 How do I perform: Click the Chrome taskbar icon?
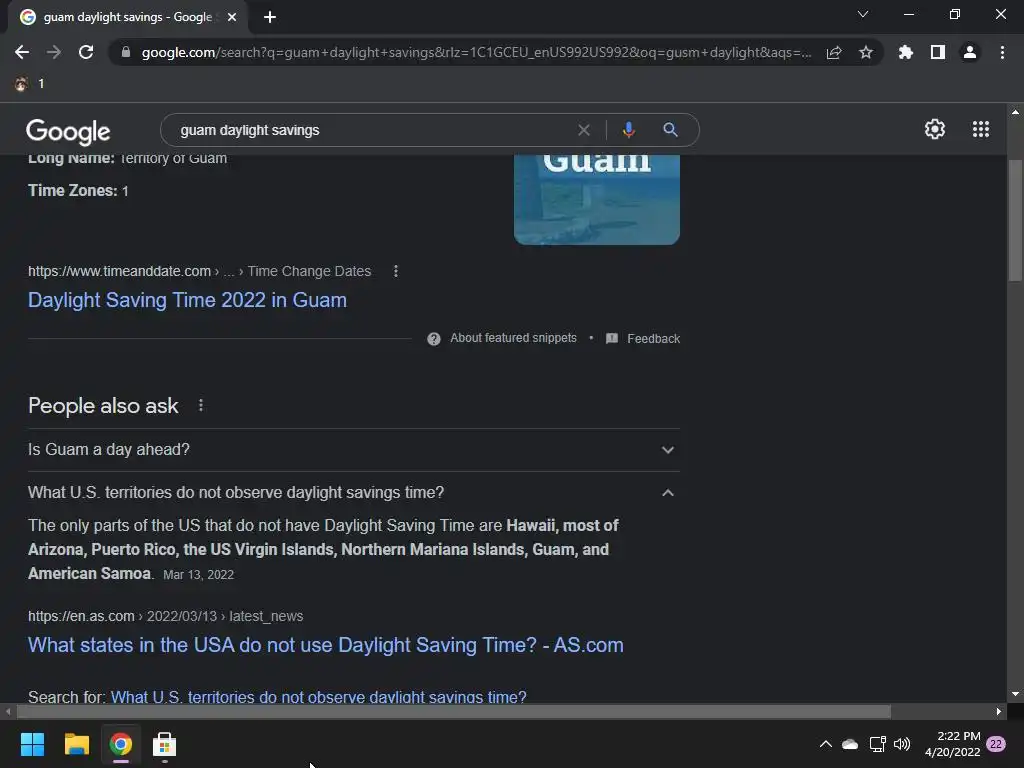click(x=120, y=744)
